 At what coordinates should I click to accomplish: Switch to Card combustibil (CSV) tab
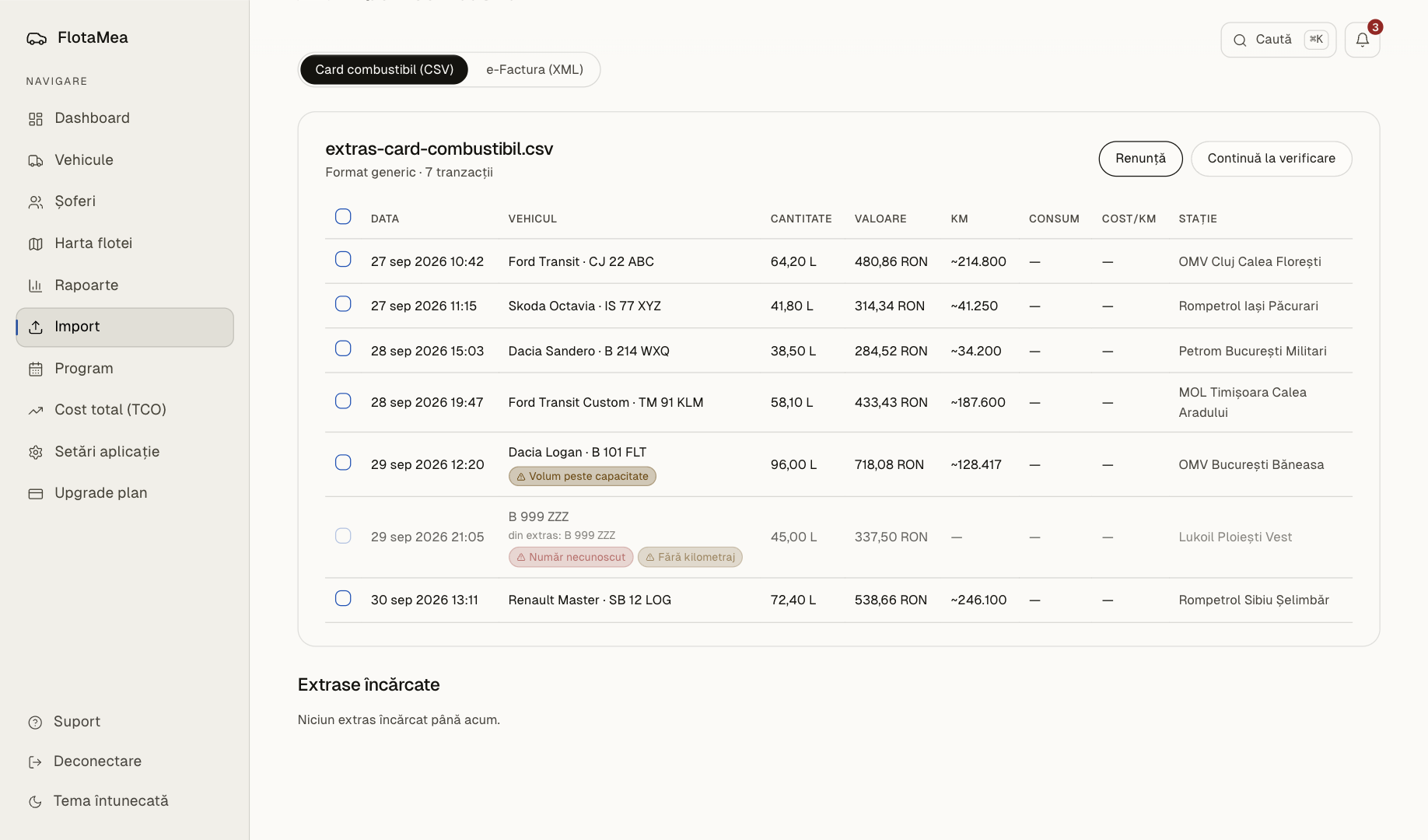coord(384,69)
